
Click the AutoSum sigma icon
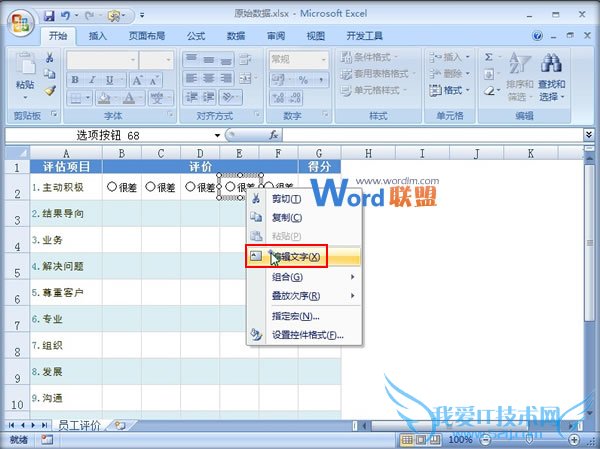click(489, 57)
